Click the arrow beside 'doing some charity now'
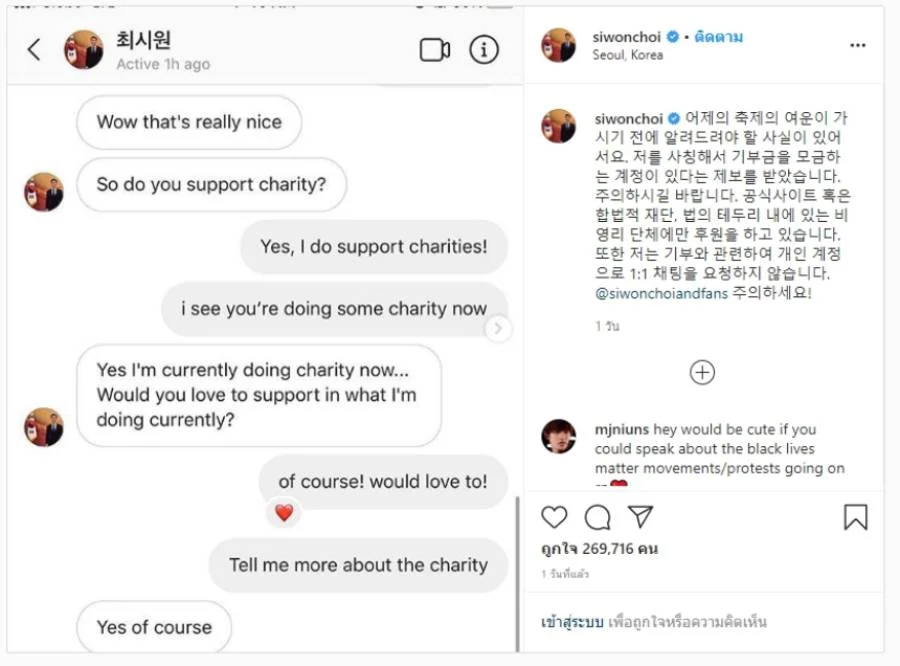900x666 pixels. 498,328
